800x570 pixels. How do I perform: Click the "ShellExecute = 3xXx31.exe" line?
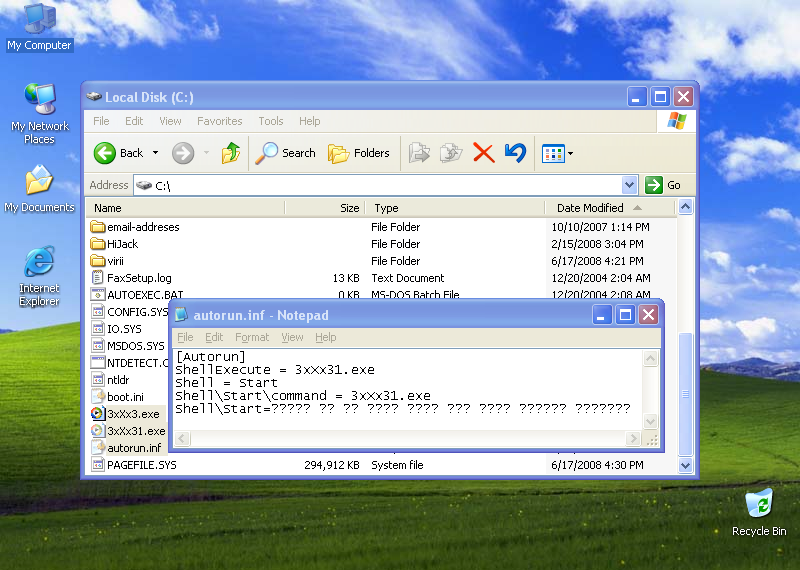pyautogui.click(x=274, y=369)
